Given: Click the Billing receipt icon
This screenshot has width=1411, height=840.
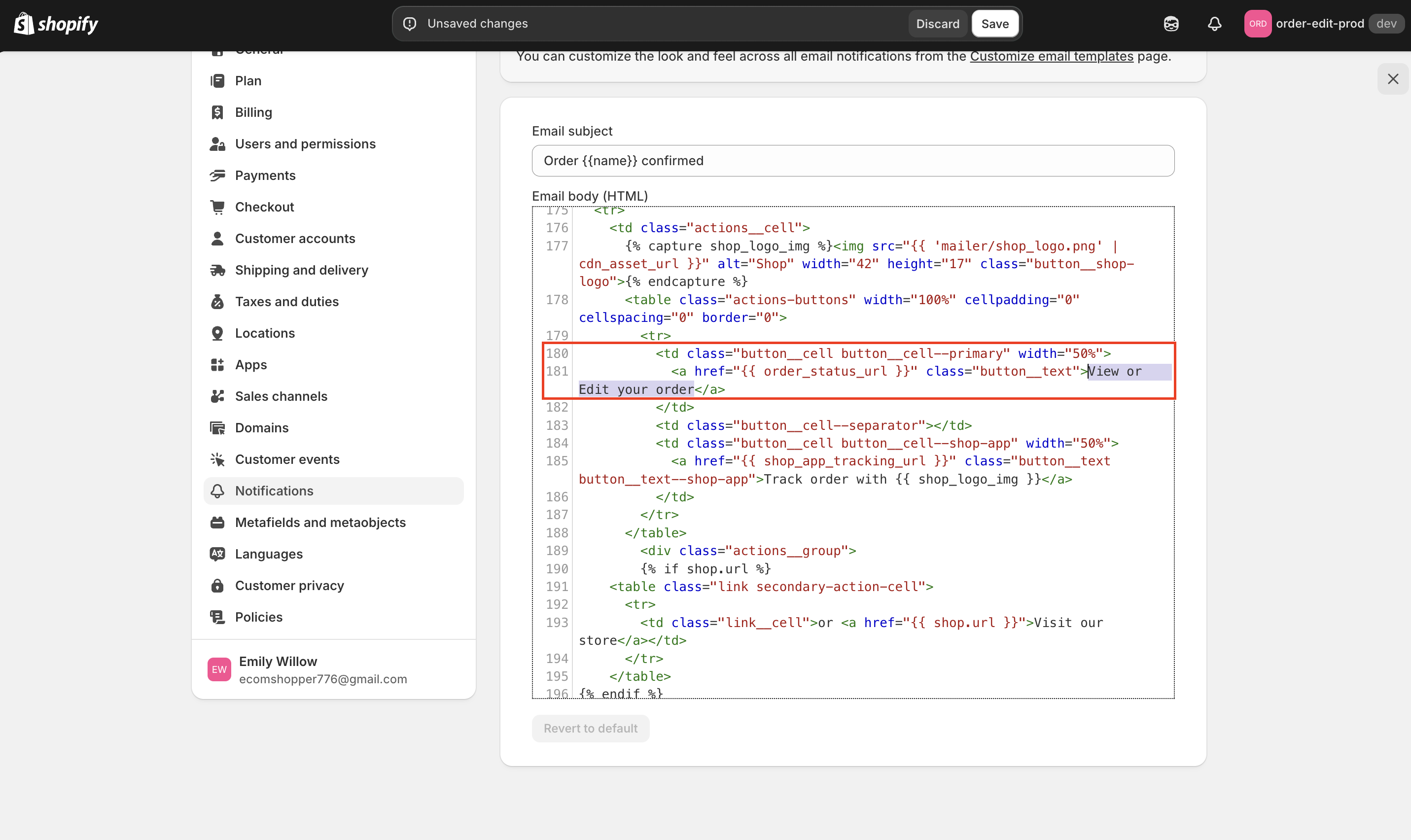Looking at the screenshot, I should (x=217, y=112).
